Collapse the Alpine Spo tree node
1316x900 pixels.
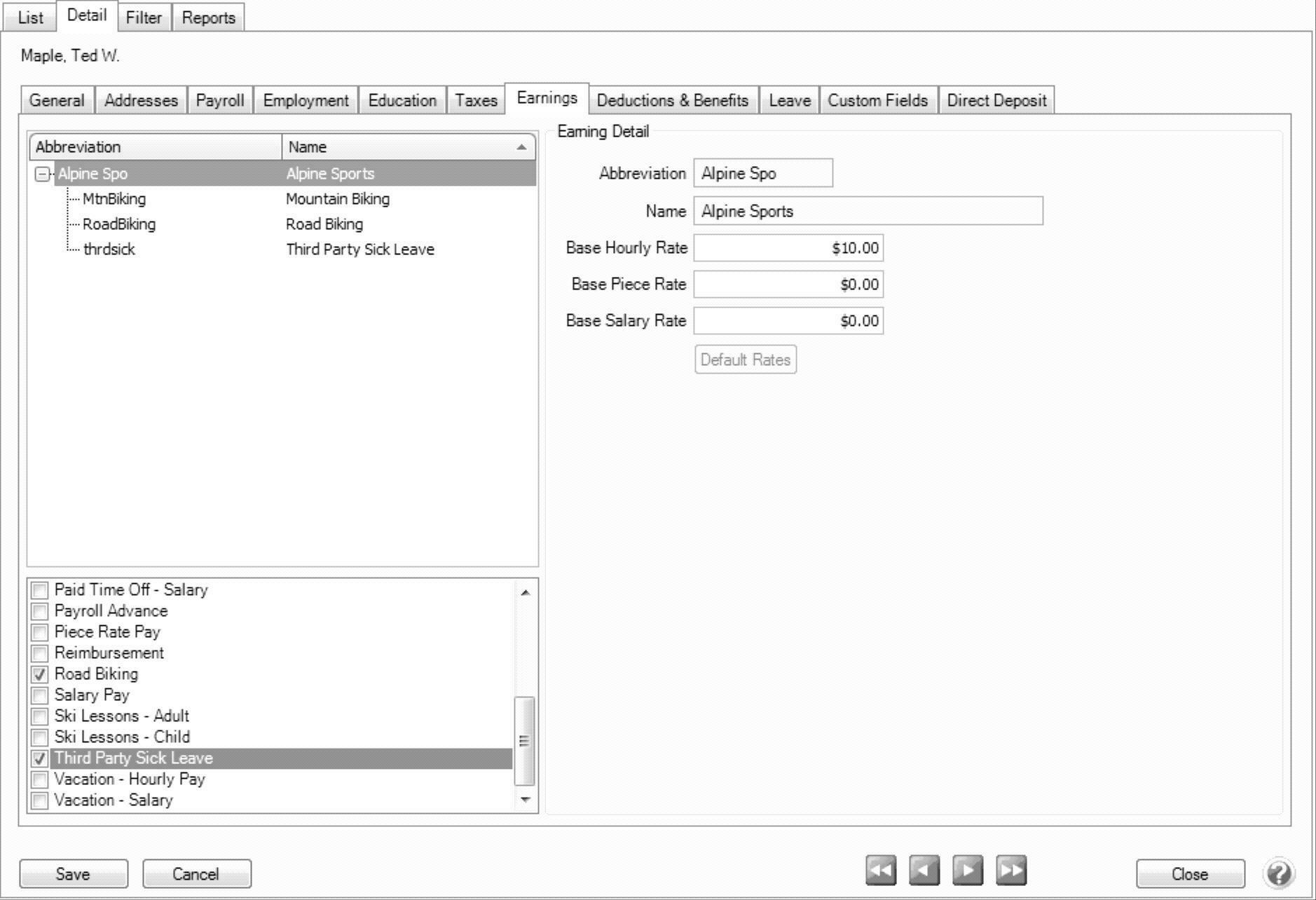click(x=42, y=174)
